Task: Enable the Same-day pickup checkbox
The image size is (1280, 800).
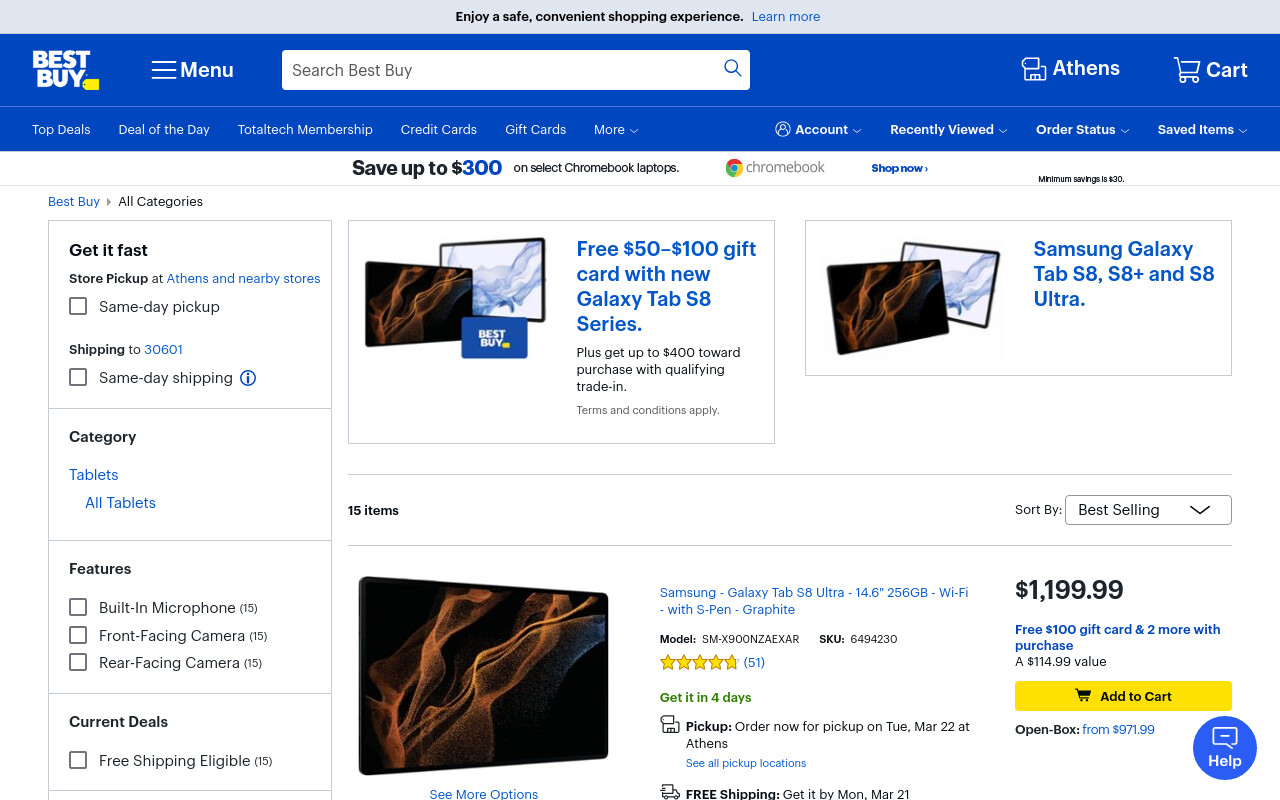Action: 78,306
